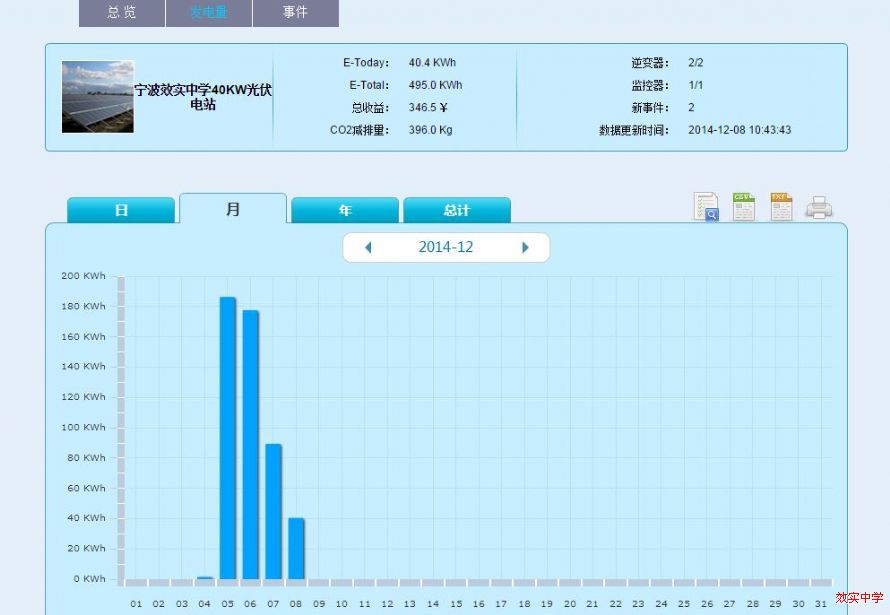This screenshot has height=615, width=890.
Task: Select the day 07 chart bar
Action: click(273, 511)
